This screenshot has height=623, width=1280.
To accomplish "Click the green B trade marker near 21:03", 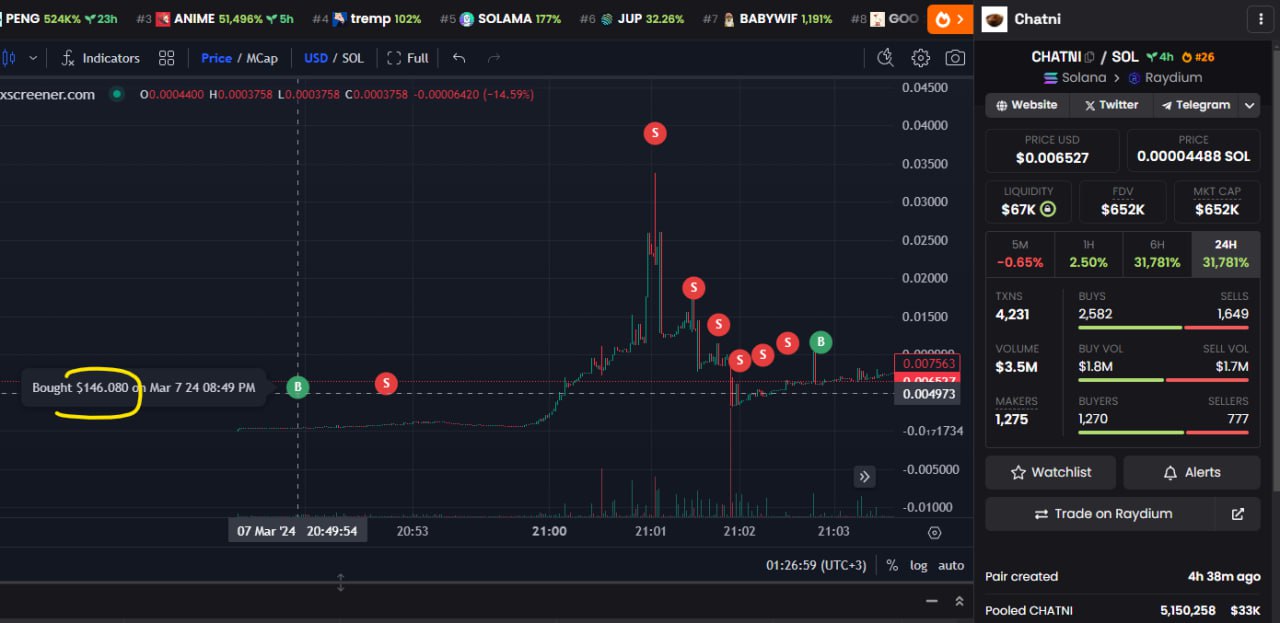I will point(821,342).
